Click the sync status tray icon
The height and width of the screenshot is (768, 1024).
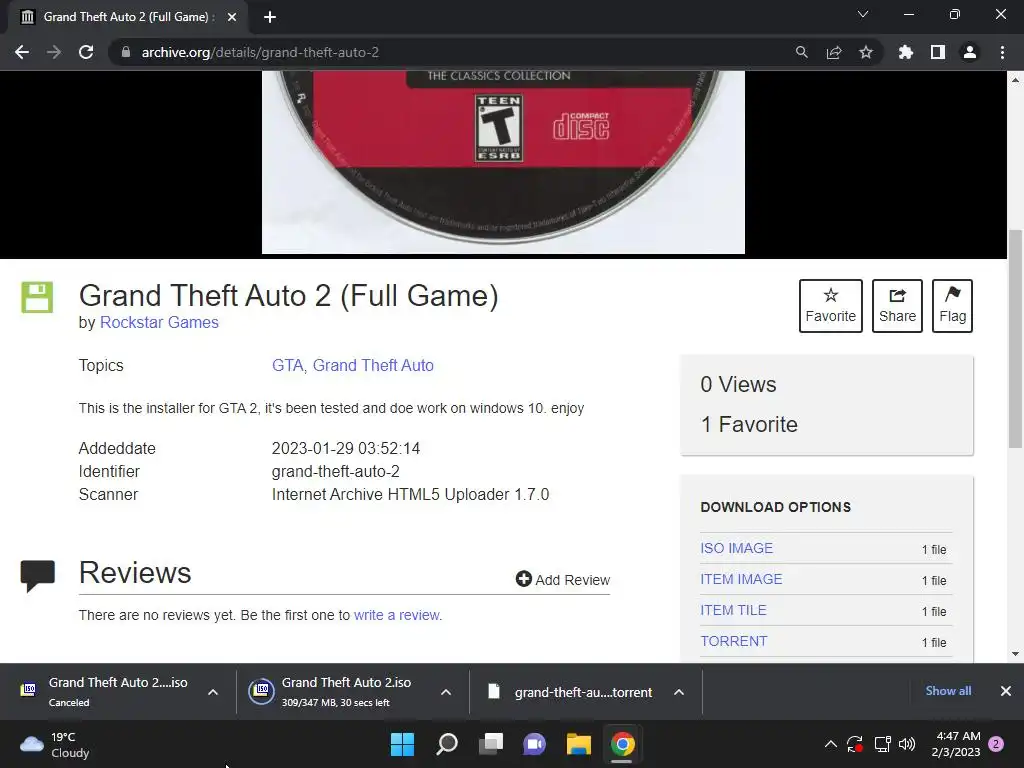point(855,744)
